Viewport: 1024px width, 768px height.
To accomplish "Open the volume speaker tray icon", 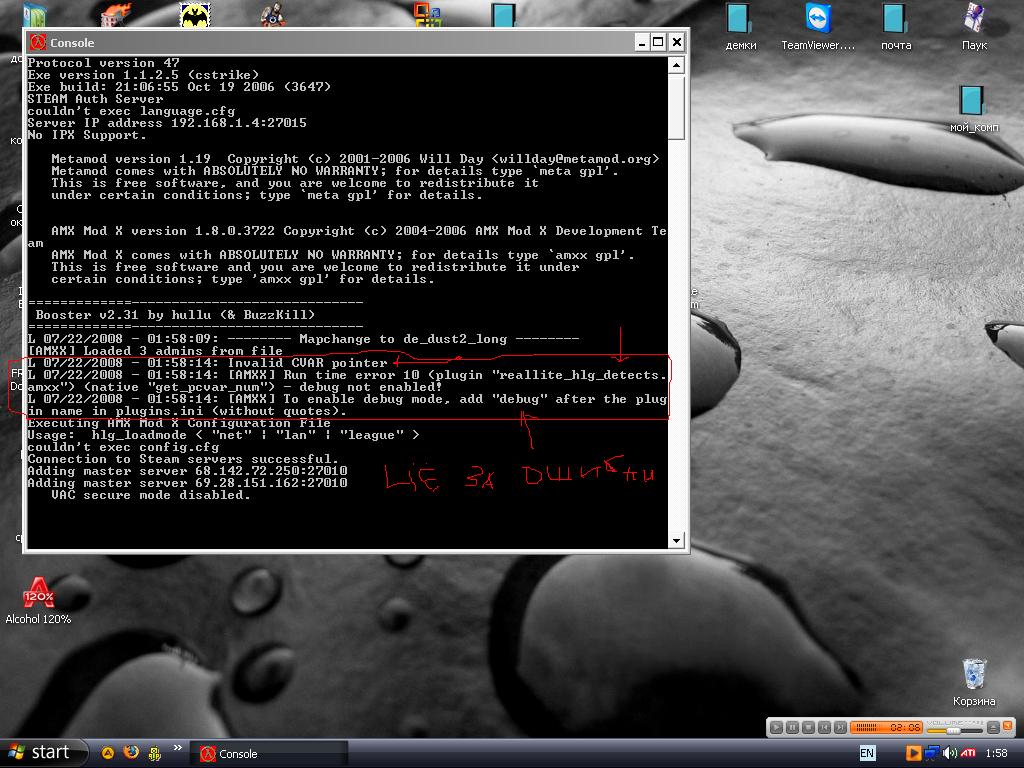I will point(950,753).
